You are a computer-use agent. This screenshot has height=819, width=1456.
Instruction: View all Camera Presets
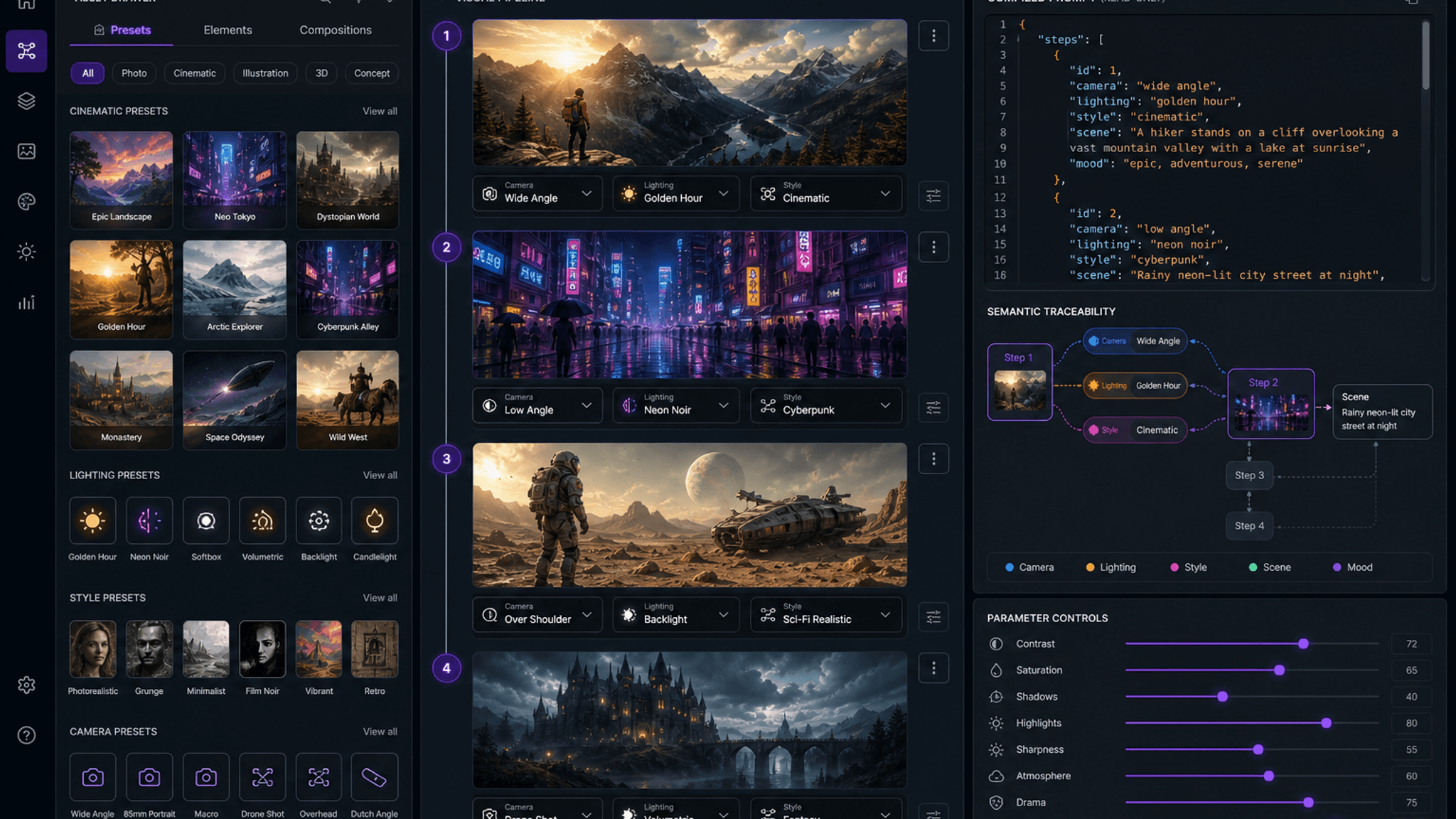coord(380,732)
